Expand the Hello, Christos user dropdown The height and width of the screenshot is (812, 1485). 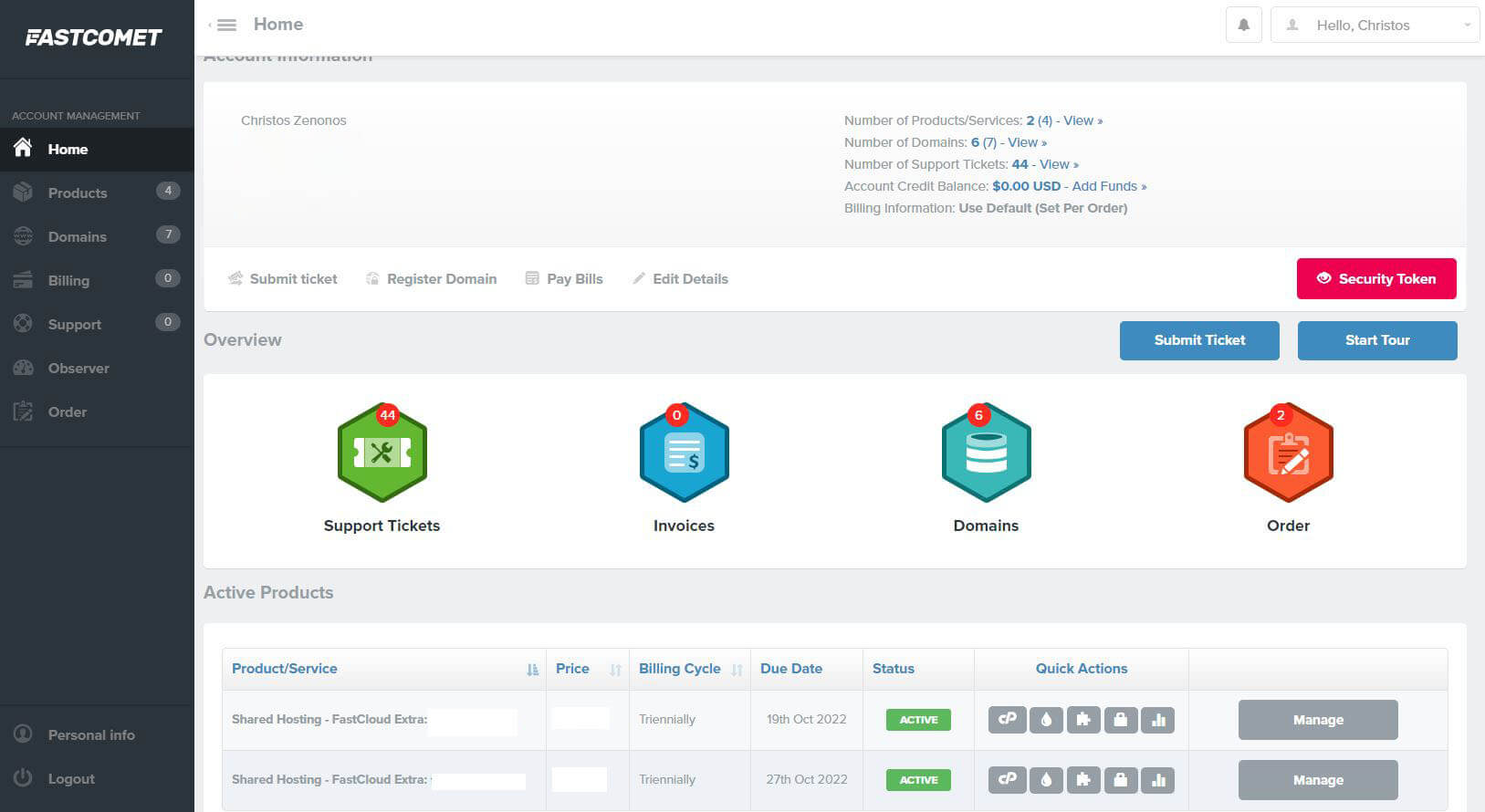coord(1375,26)
